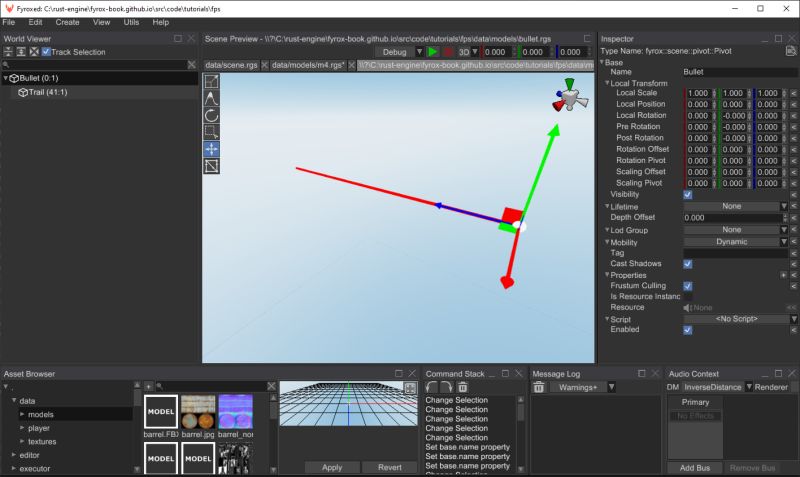This screenshot has width=800, height=477.
Task: Open the Utils menu
Action: [131, 22]
